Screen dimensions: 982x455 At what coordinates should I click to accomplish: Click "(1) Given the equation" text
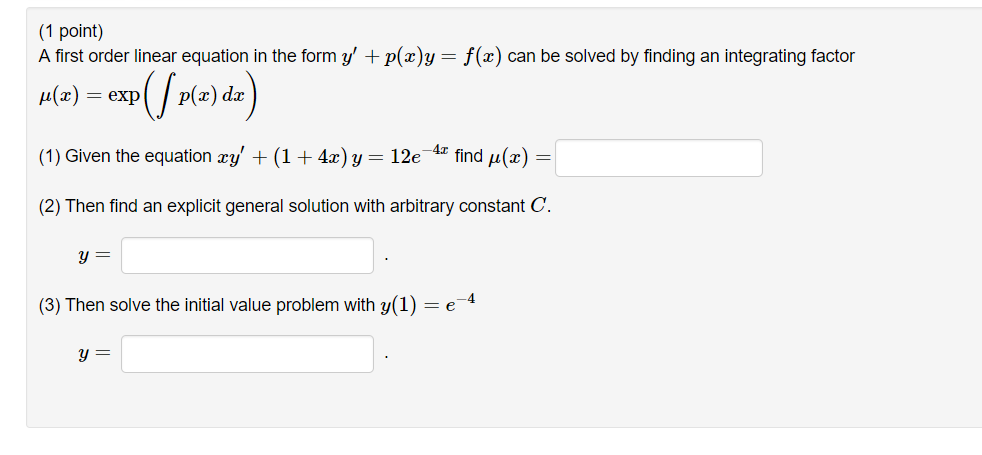(x=125, y=156)
